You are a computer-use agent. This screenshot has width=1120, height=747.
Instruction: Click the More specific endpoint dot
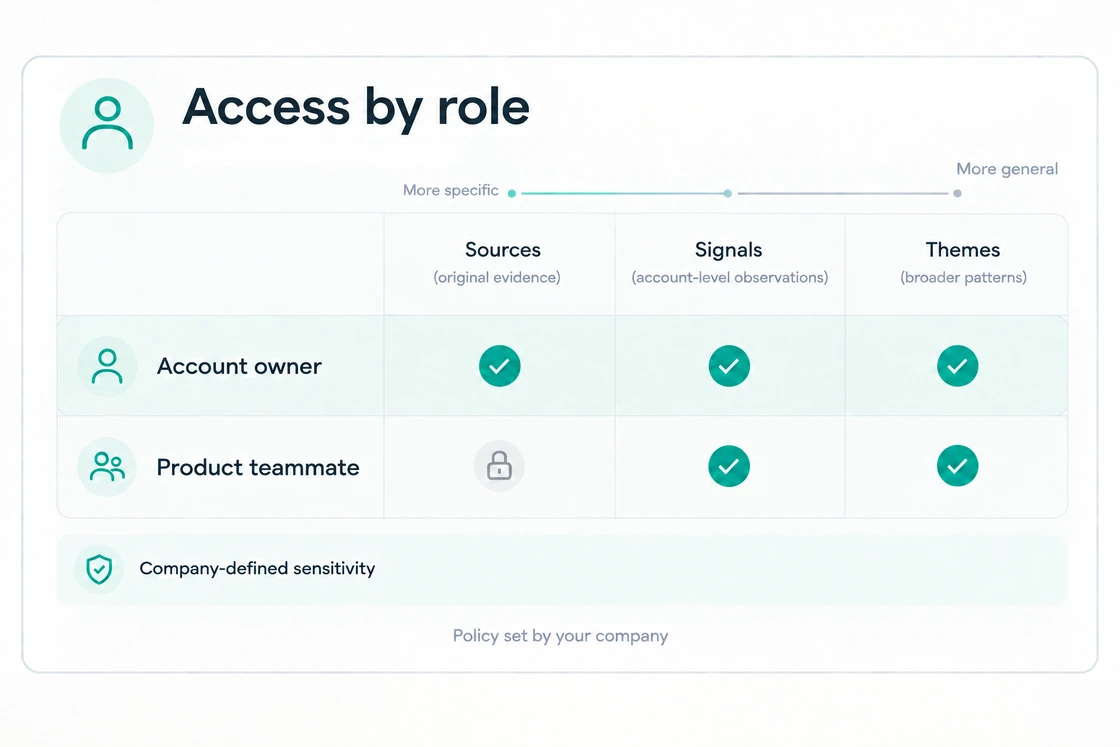tap(511, 194)
